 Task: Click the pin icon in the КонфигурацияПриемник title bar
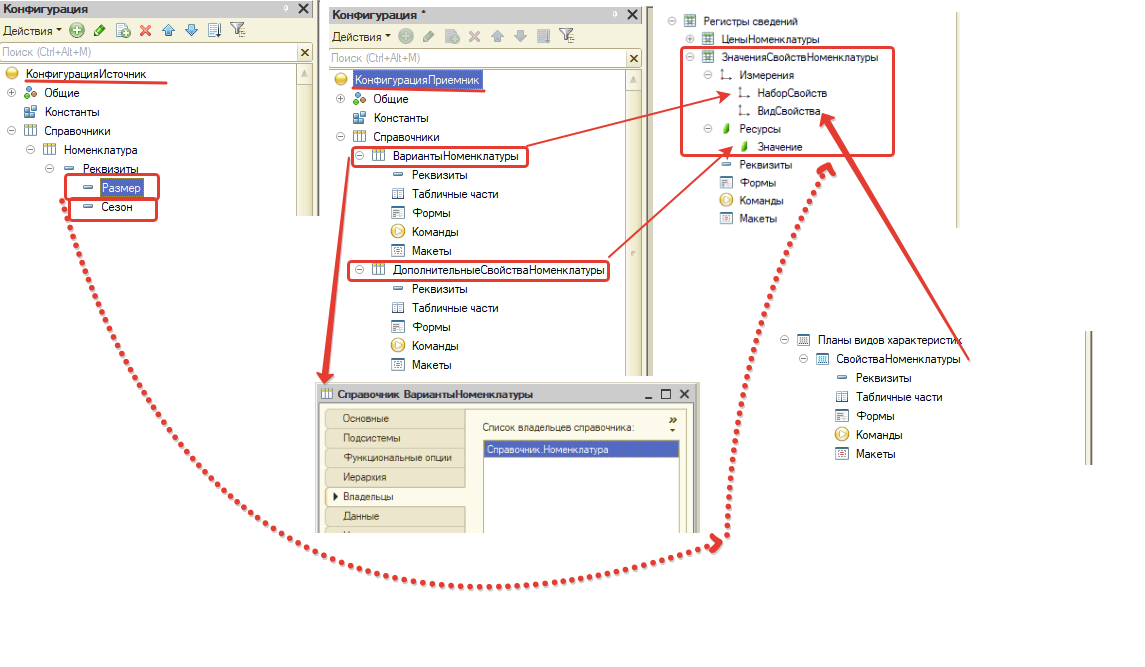pos(615,14)
